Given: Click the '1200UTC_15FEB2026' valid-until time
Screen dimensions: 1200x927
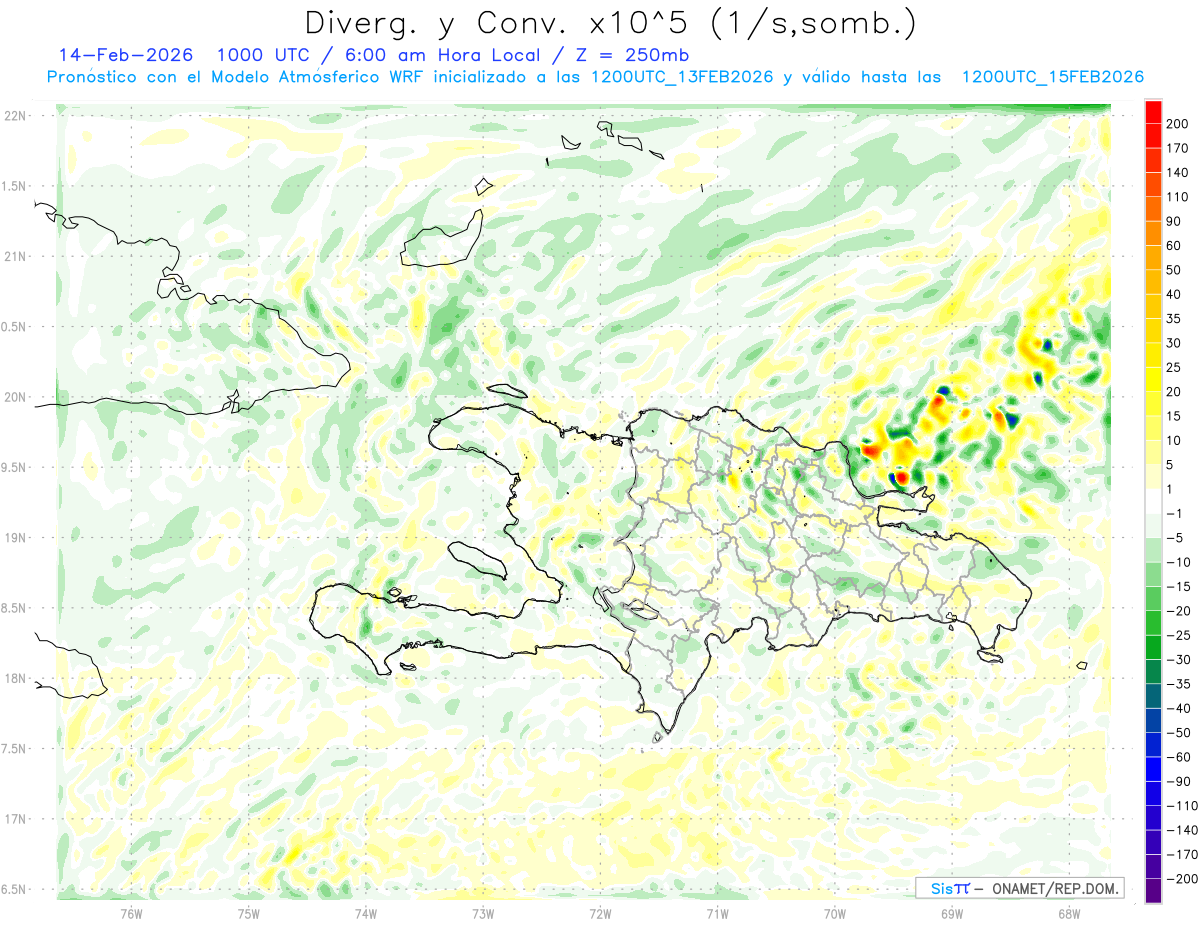Looking at the screenshot, I should (x=1053, y=77).
